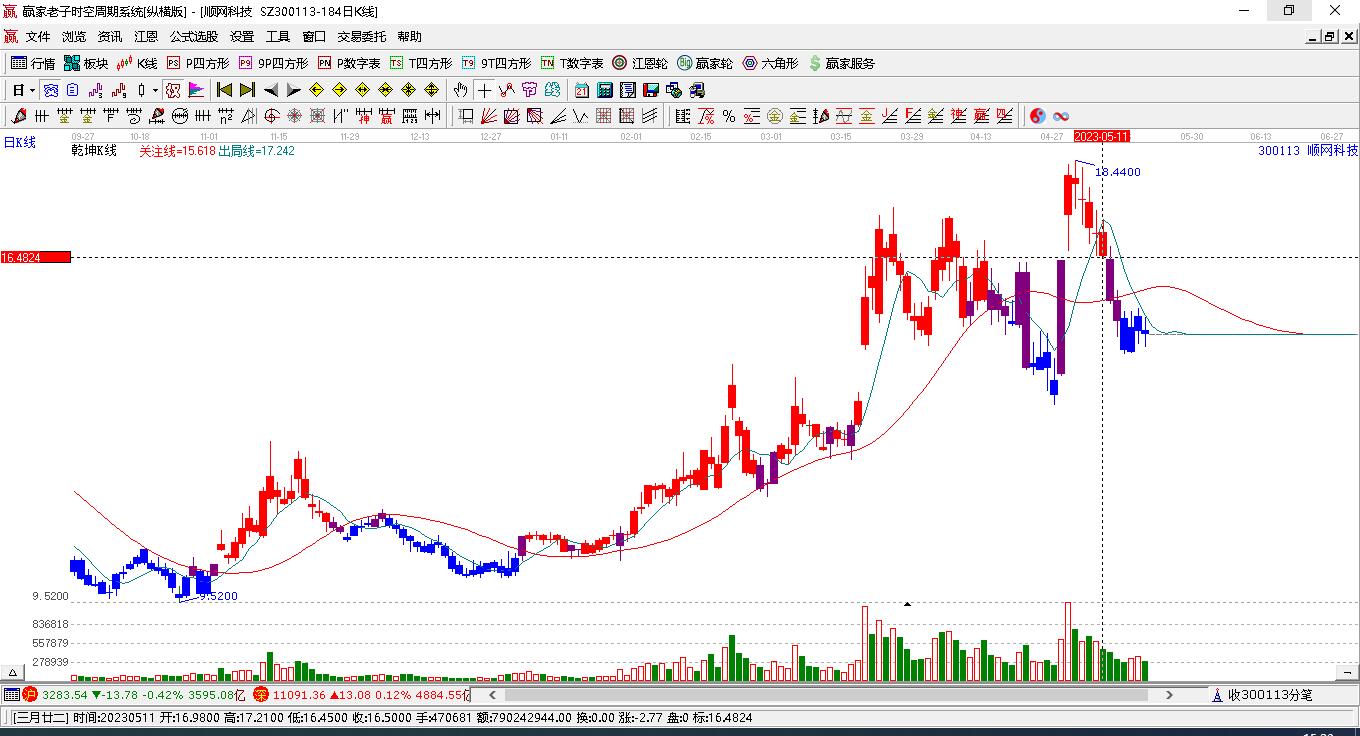The image size is (1360, 736).
Task: Open the 帮助 menu
Action: (409, 37)
